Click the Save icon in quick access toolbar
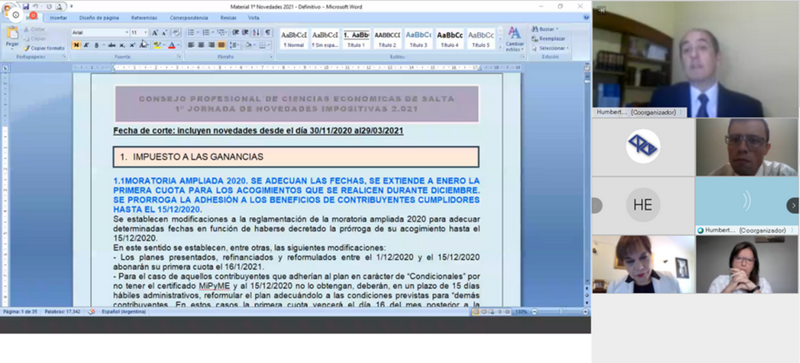The height and width of the screenshot is (363, 800). tap(26, 7)
